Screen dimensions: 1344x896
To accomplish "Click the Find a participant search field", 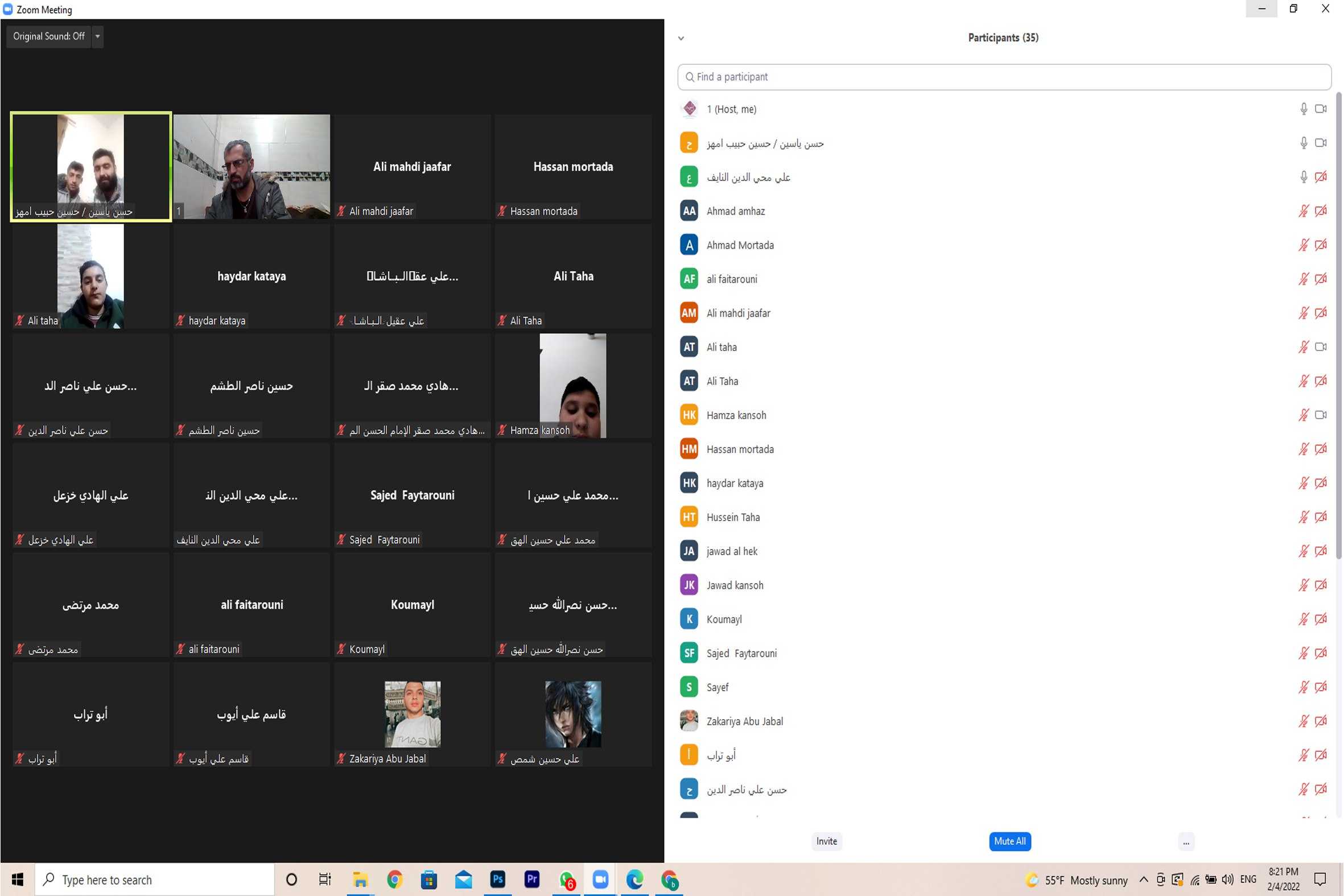I will coord(1004,77).
